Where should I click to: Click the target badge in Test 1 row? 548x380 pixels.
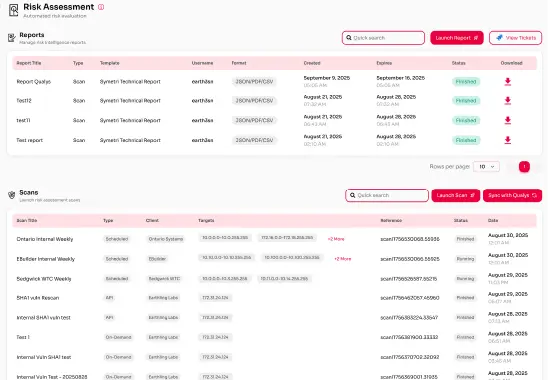click(215, 337)
